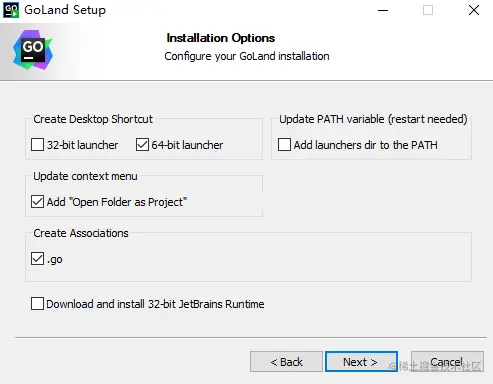This screenshot has width=493, height=384.
Task: Click the GoLand icon in the title bar
Action: click(x=11, y=10)
